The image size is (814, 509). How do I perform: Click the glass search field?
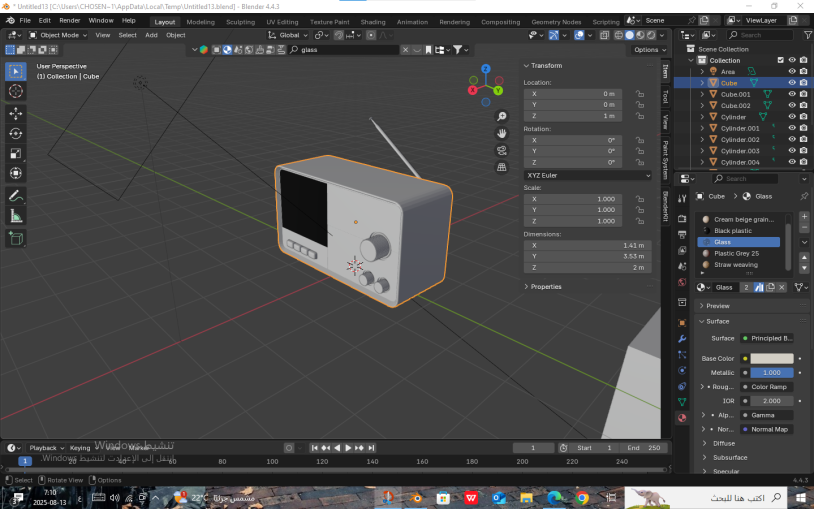(344, 50)
